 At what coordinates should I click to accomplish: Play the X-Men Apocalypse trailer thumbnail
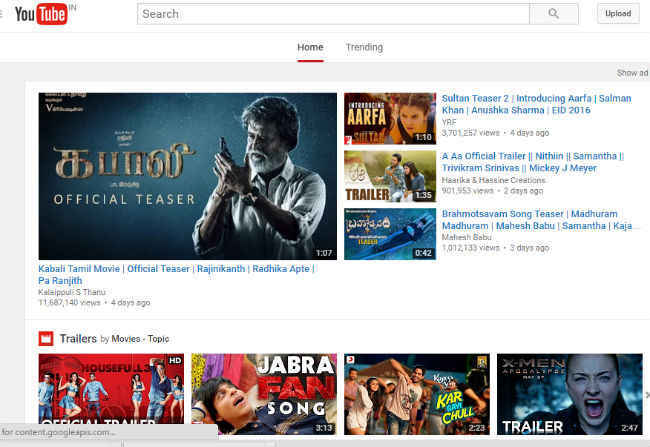(570, 394)
